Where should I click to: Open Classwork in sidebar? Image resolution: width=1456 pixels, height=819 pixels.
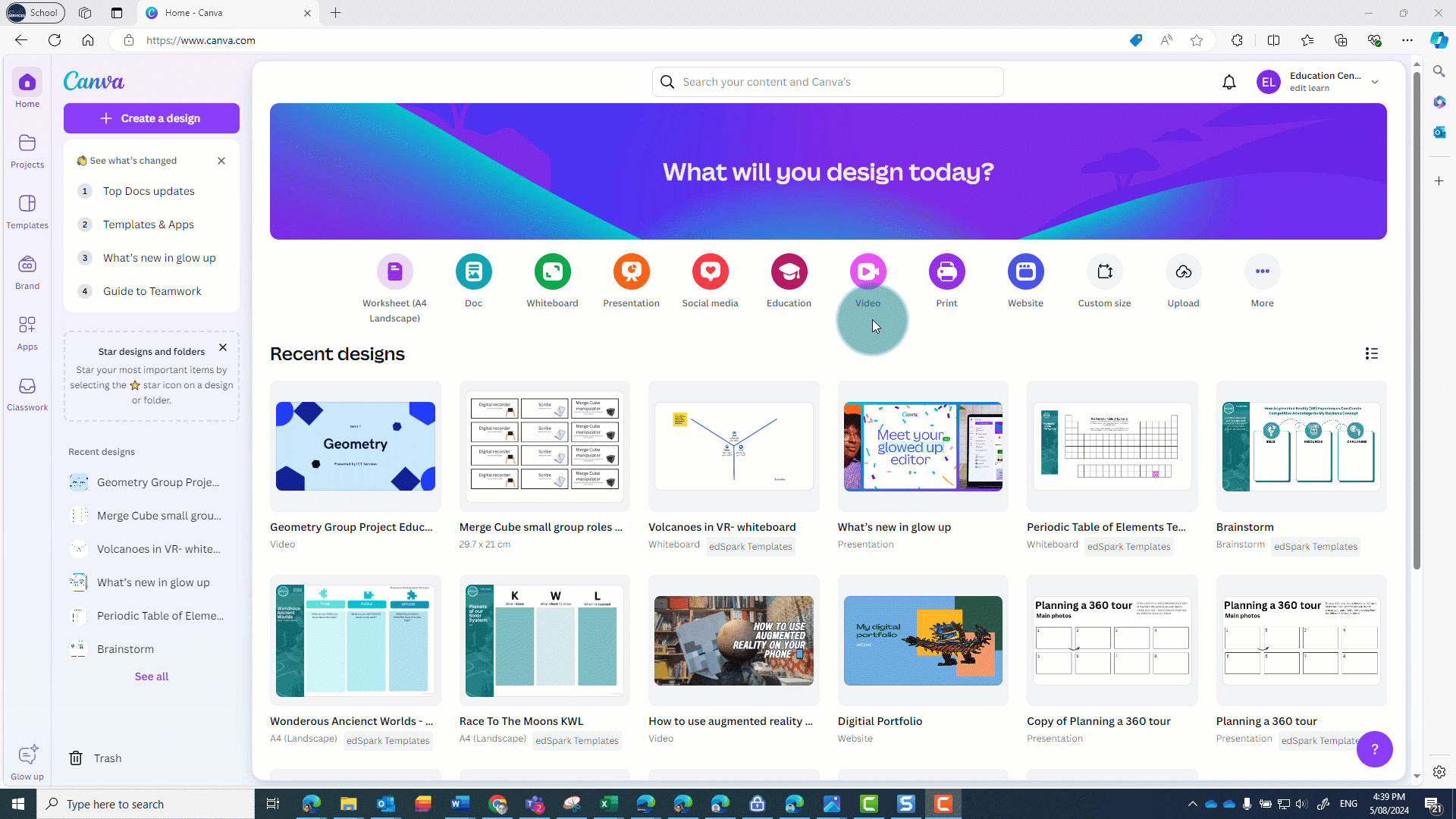27,394
